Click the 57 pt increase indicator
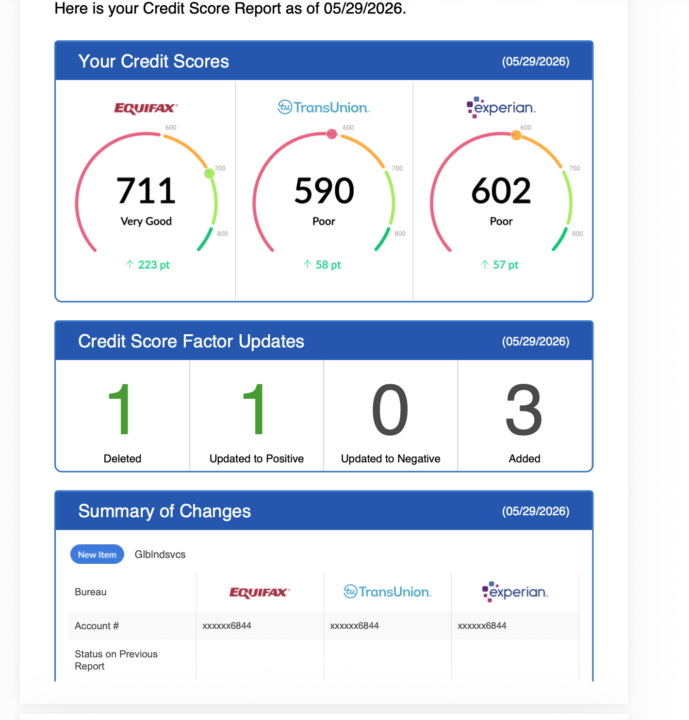689x720 pixels. [x=499, y=265]
